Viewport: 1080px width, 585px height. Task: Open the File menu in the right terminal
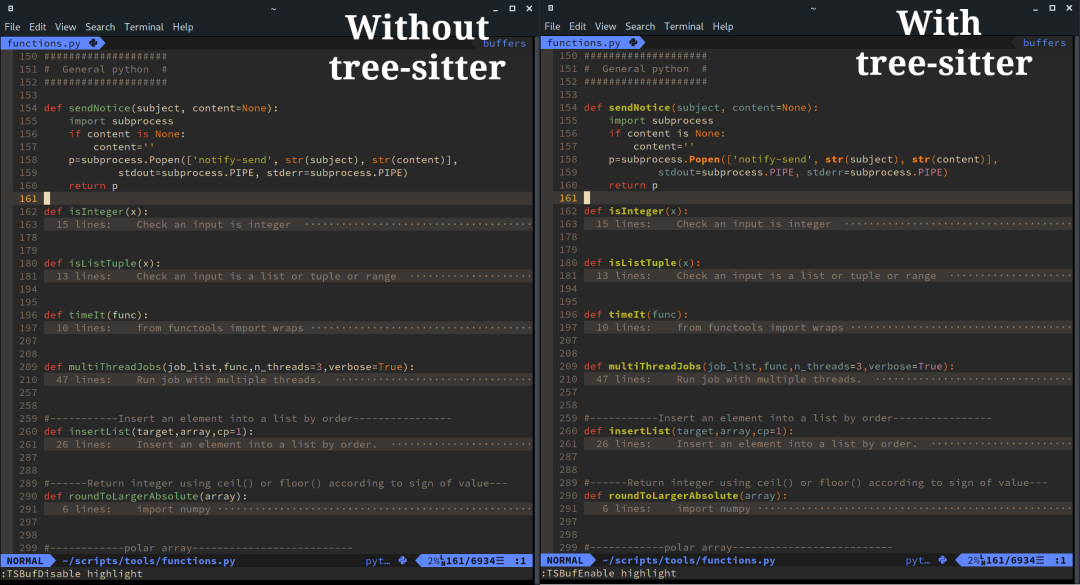coord(552,26)
